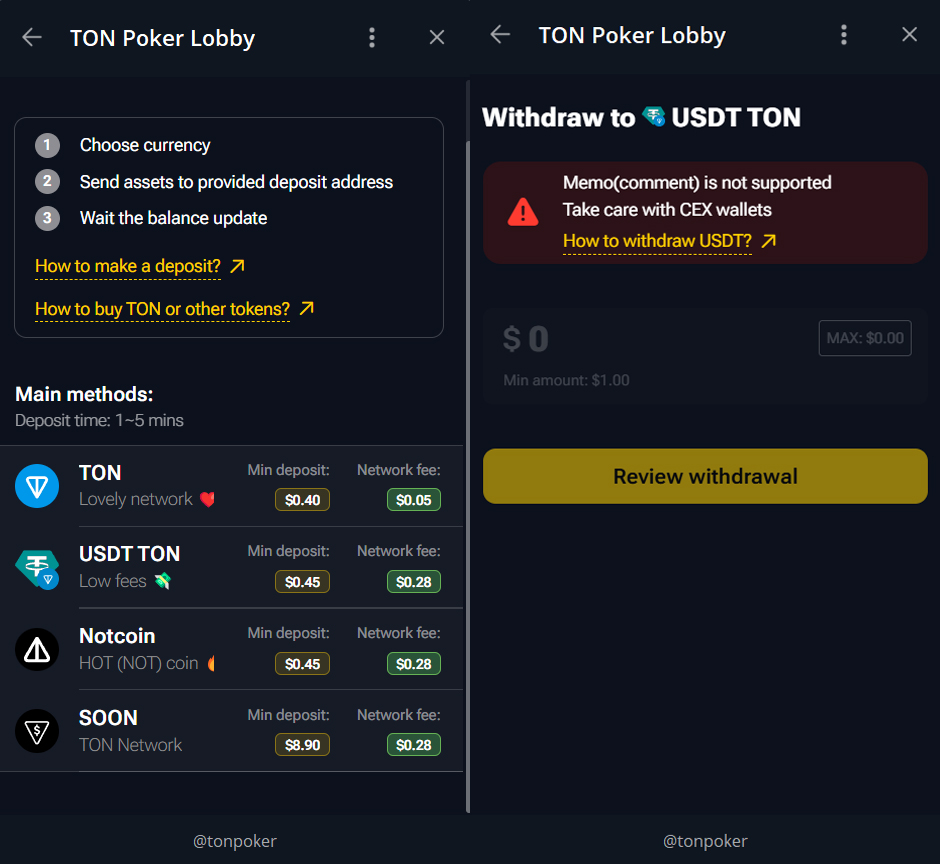The image size is (940, 864).
Task: Open 'How to withdraw USDT?' link
Action: tap(657, 241)
